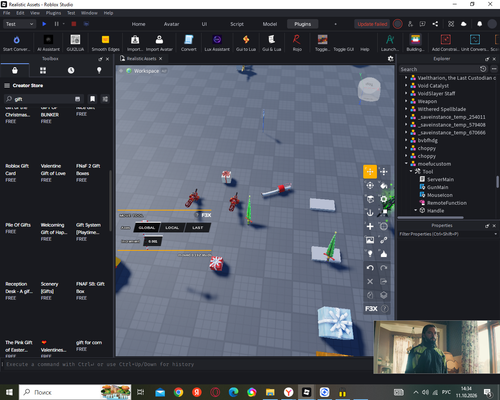Image resolution: width=500 pixels, height=400 pixels.
Task: Switch to the Avatar ribbon tab
Action: coord(171,24)
